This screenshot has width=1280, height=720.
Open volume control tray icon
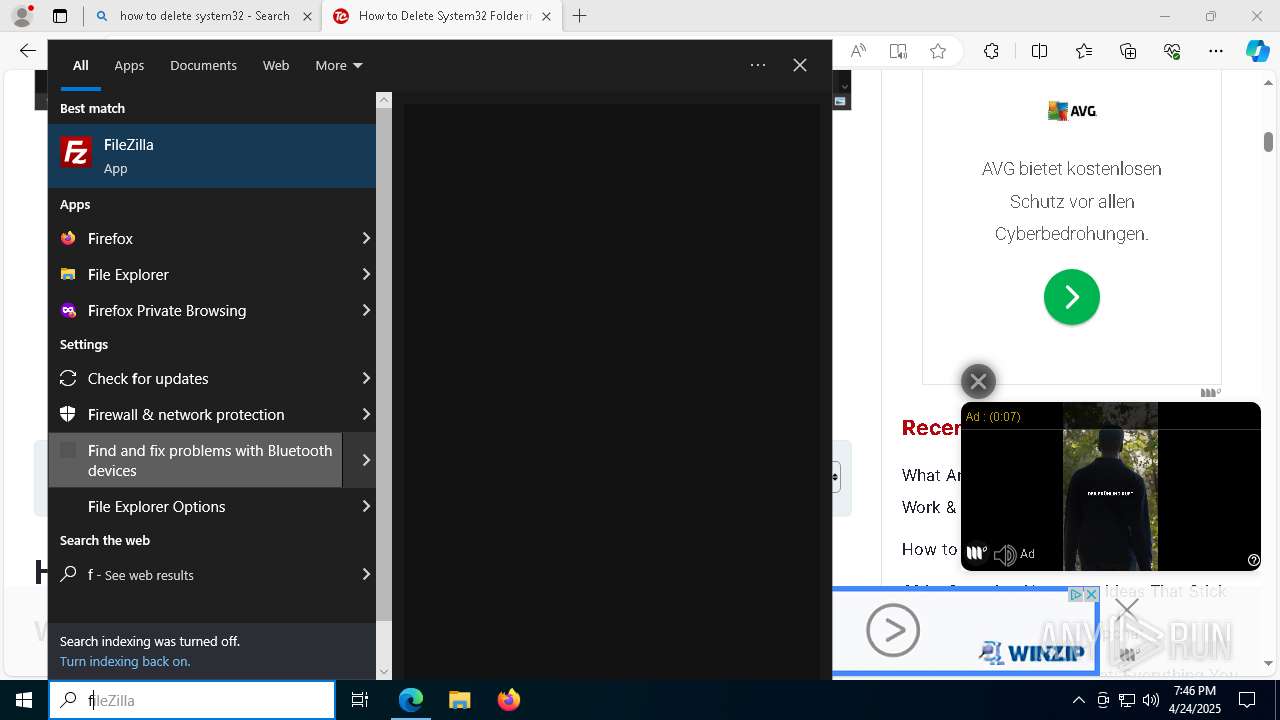point(1151,700)
